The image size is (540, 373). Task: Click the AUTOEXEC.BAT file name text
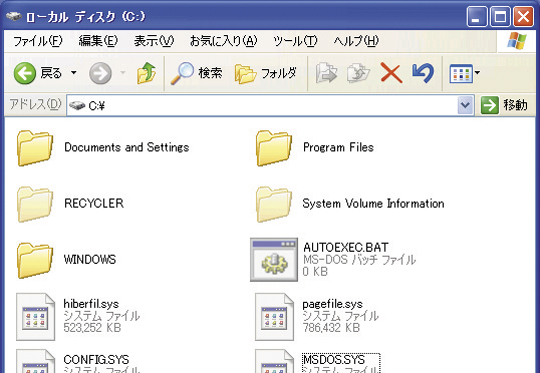point(346,247)
